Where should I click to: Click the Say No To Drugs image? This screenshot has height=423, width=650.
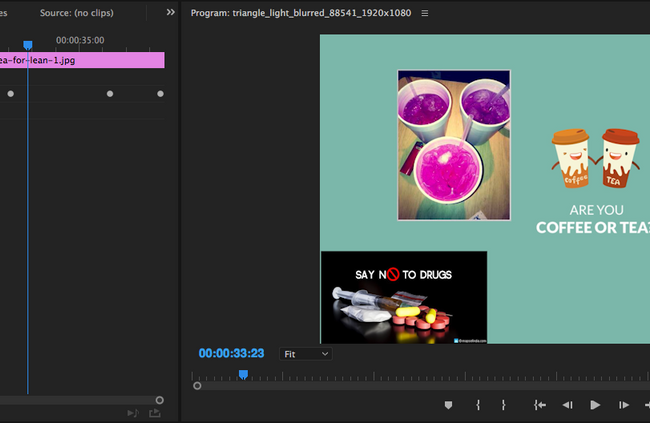pos(404,297)
